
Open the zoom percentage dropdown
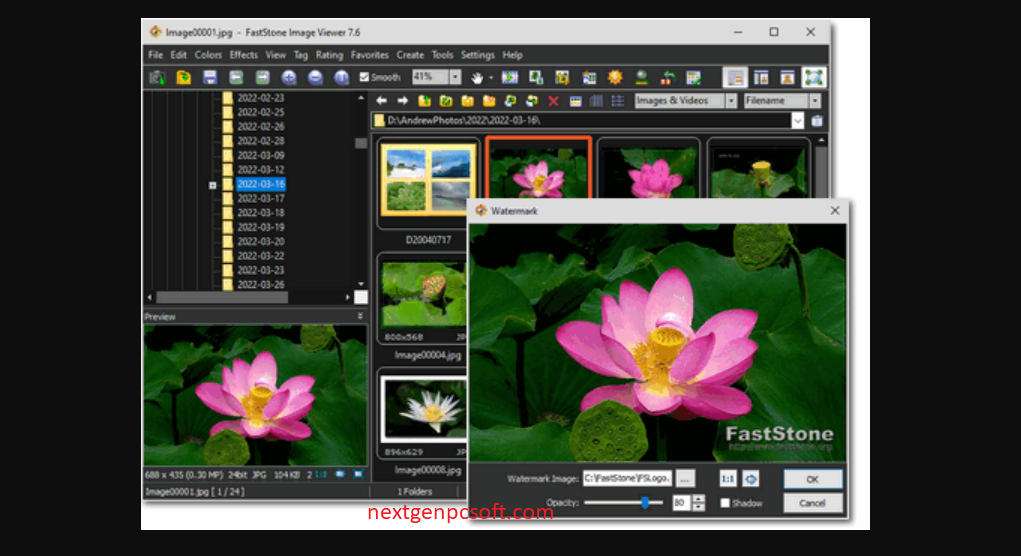tap(455, 77)
